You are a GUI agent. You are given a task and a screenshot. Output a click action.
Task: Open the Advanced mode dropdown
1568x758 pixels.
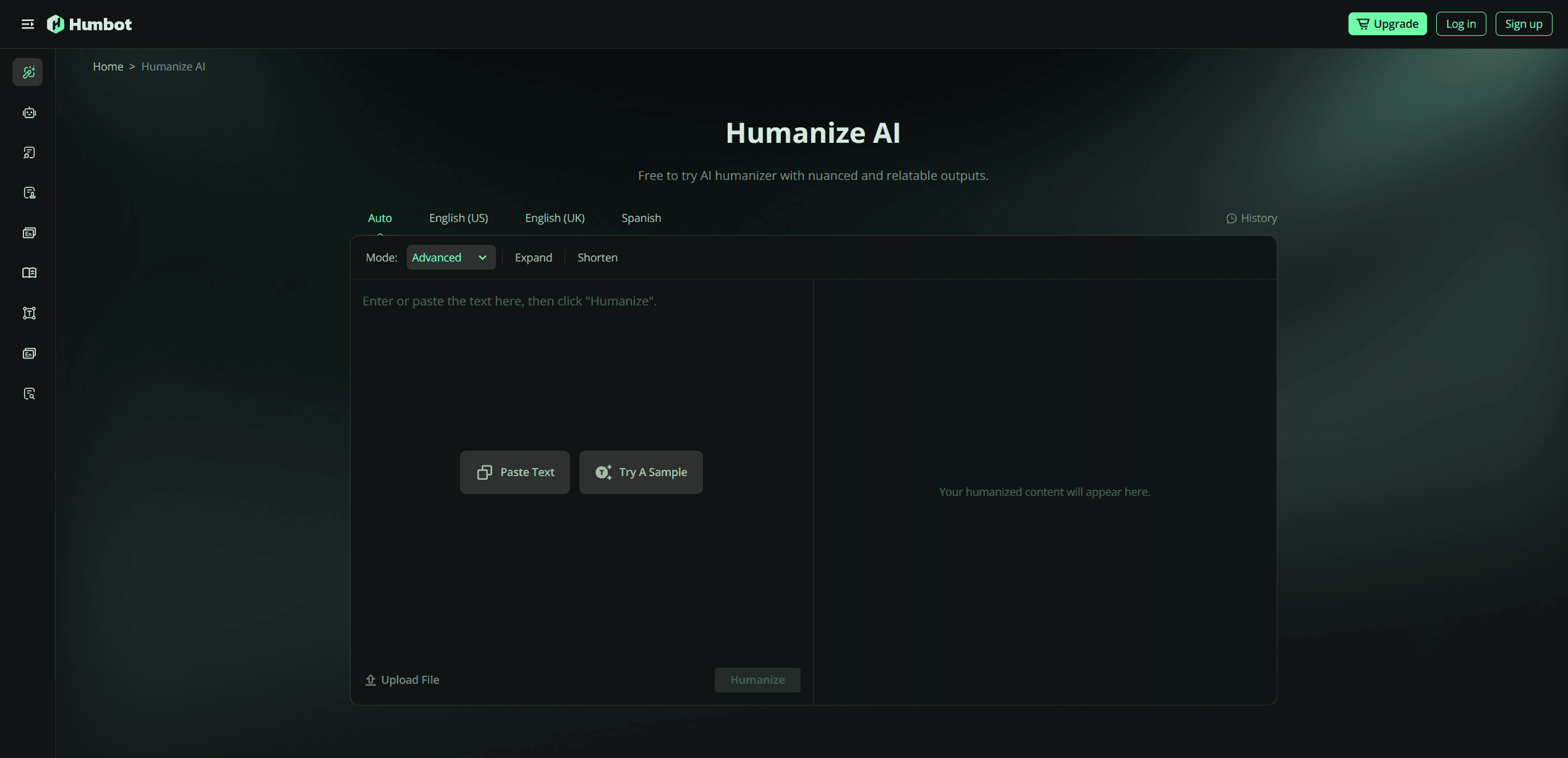[450, 257]
